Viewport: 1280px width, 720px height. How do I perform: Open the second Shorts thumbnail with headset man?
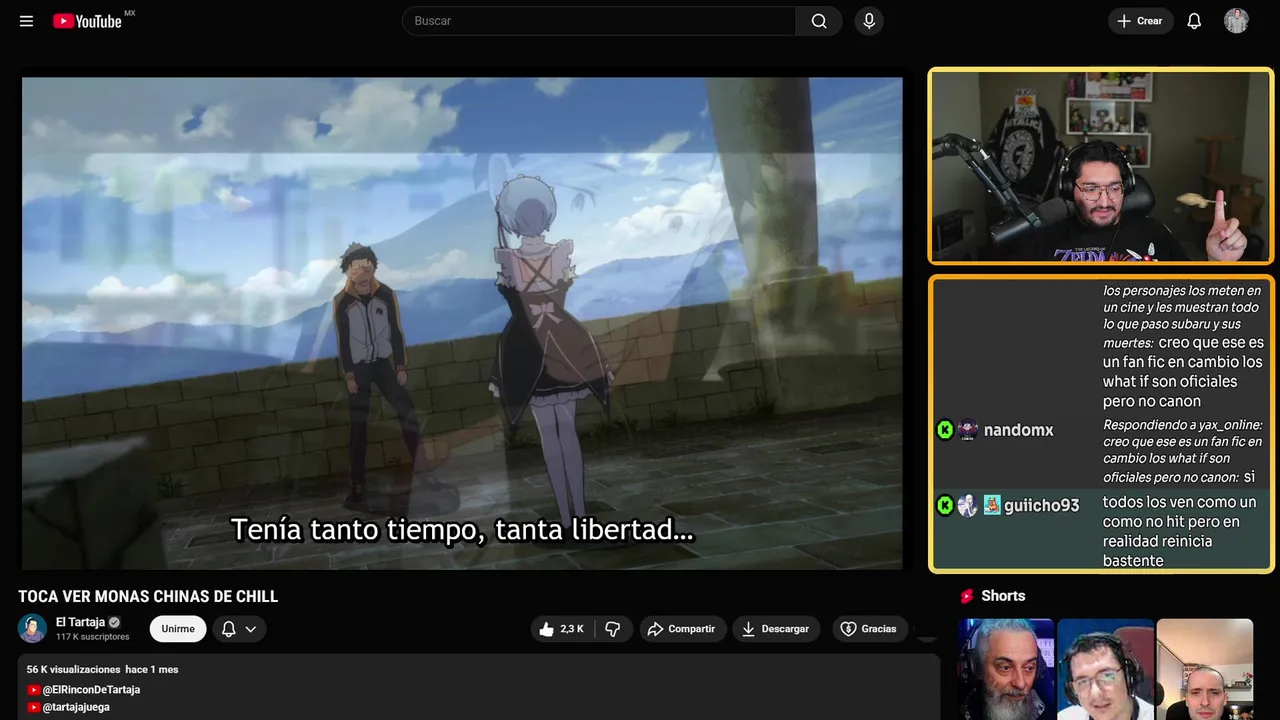pyautogui.click(x=1105, y=669)
